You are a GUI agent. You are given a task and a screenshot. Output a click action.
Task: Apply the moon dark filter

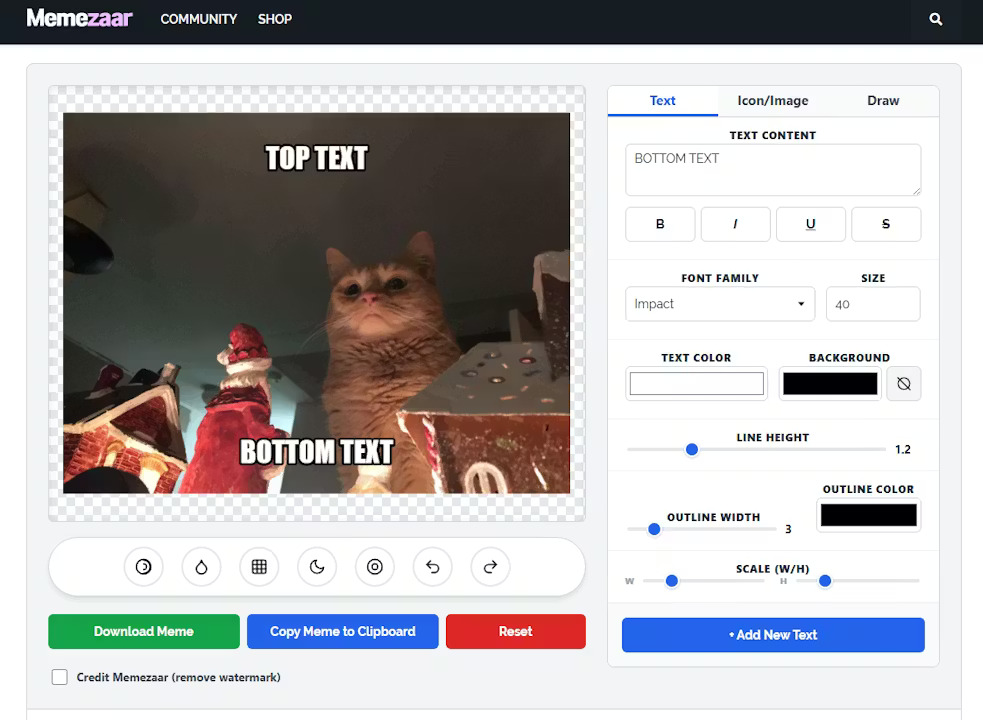click(317, 566)
